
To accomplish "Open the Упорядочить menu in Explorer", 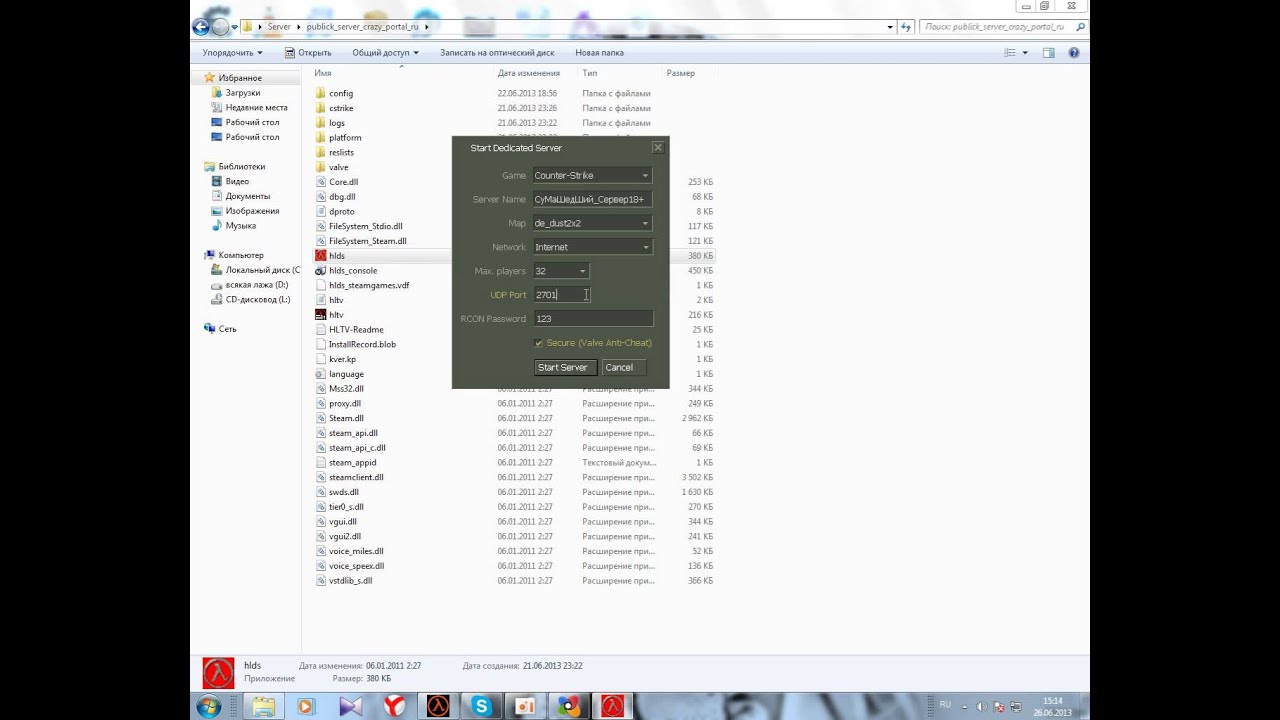I will click(x=232, y=52).
